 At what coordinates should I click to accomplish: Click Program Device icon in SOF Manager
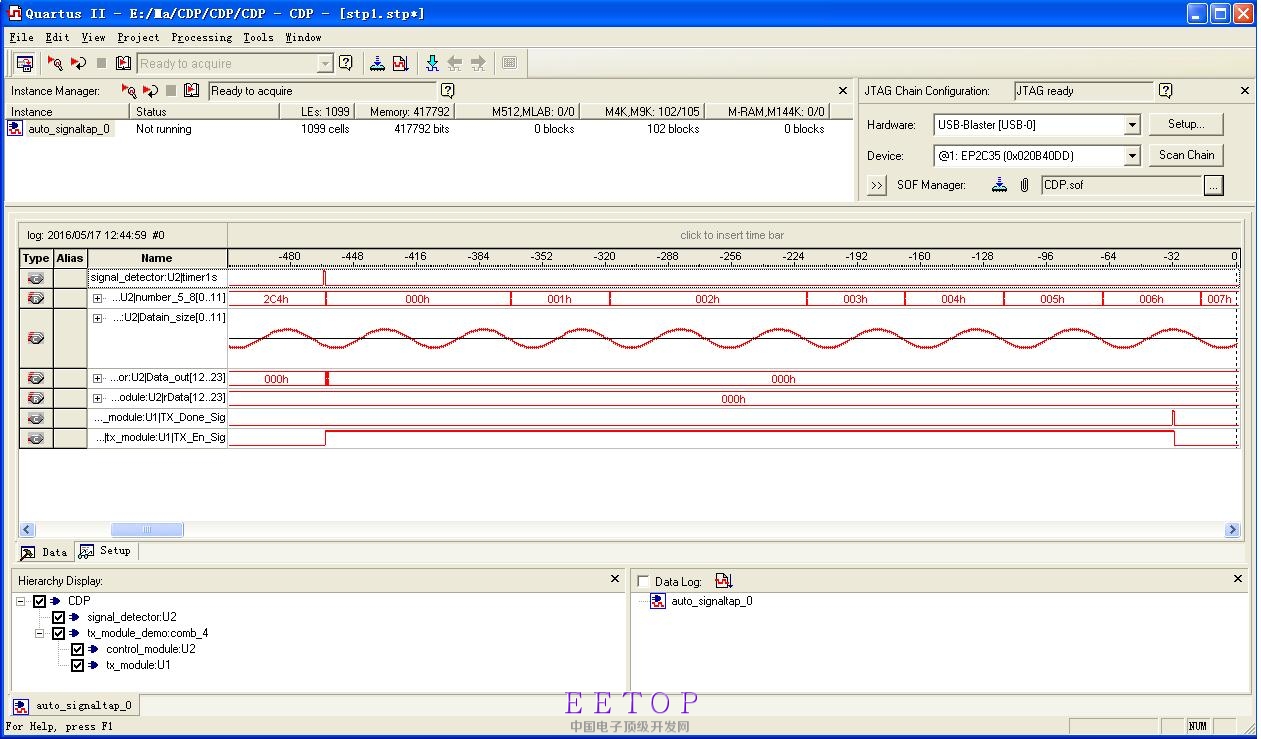pos(999,185)
